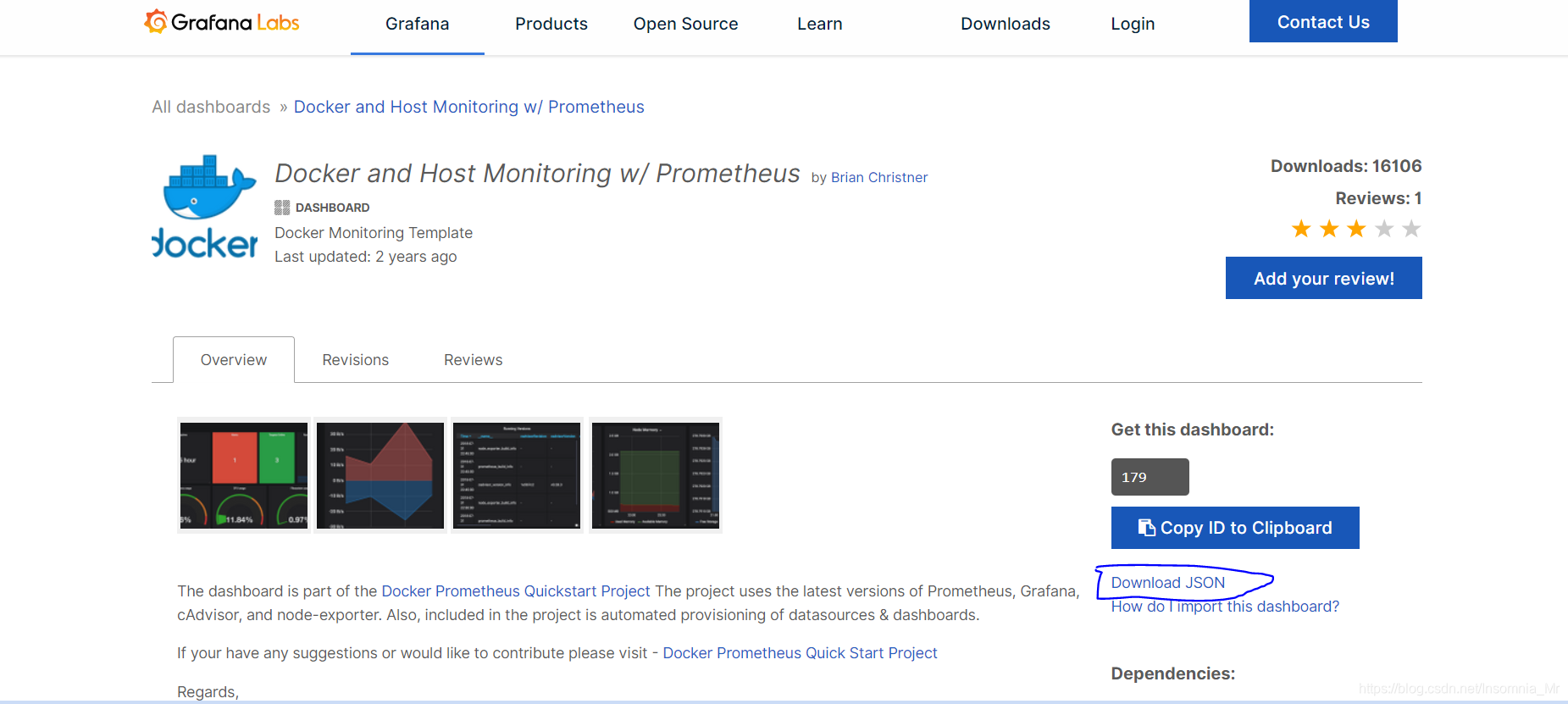
Task: Click the Reviews: 1 count text
Action: click(x=1378, y=198)
